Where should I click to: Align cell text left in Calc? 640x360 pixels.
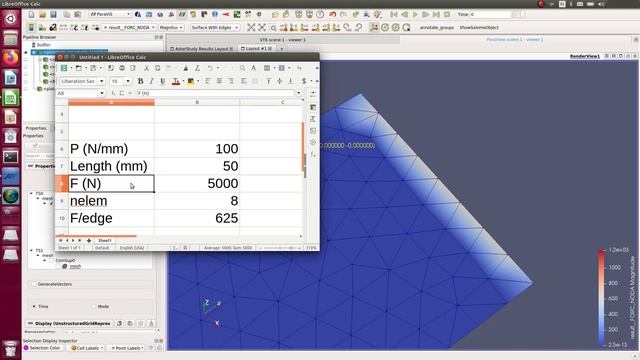tap(208, 81)
